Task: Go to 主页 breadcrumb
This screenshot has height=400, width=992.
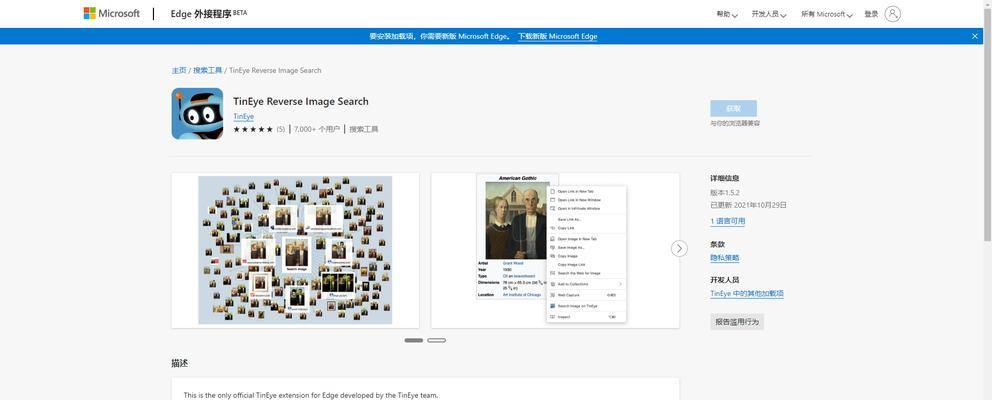Action: click(179, 70)
